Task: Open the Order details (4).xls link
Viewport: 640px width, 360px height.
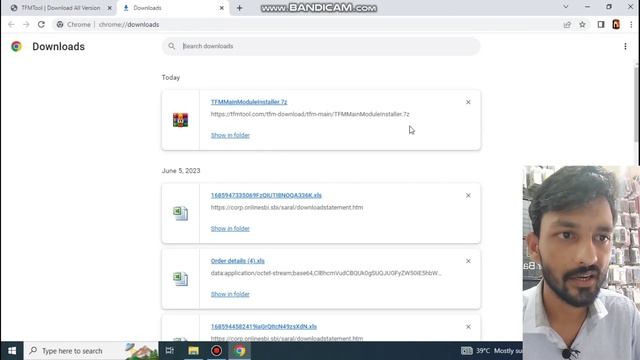Action: coord(238,261)
